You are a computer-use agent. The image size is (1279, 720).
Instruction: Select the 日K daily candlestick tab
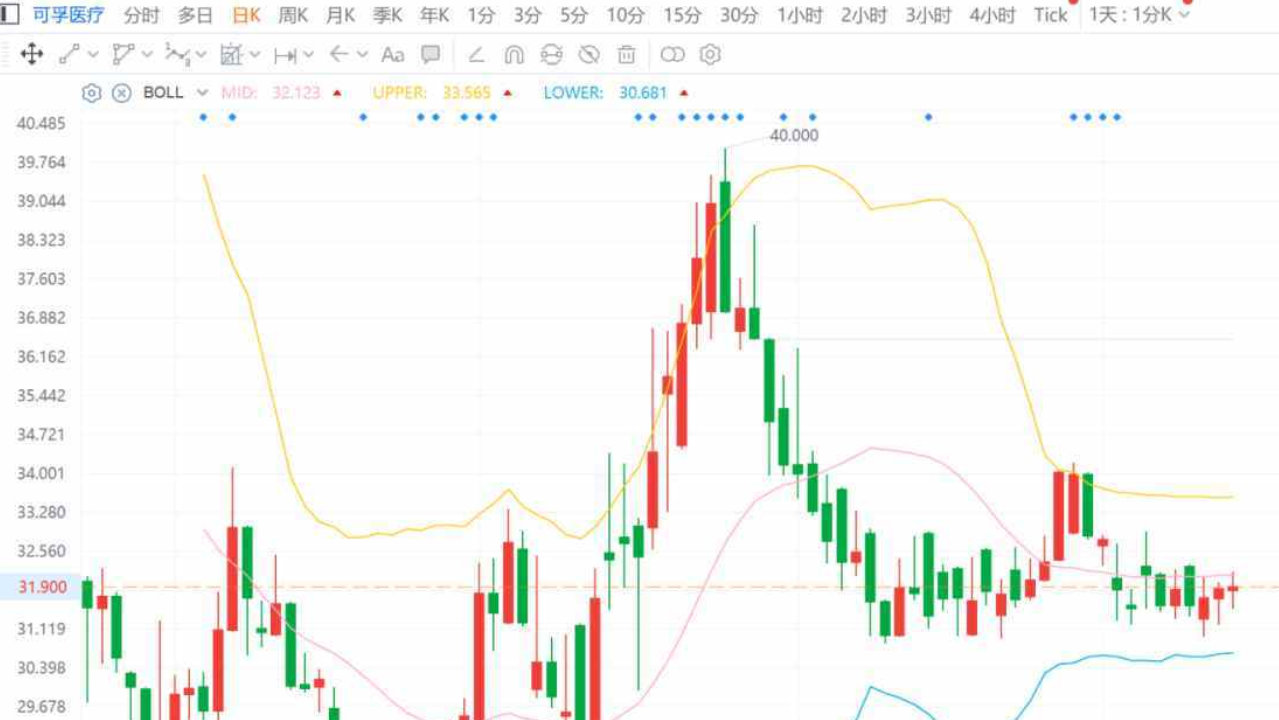(x=246, y=15)
